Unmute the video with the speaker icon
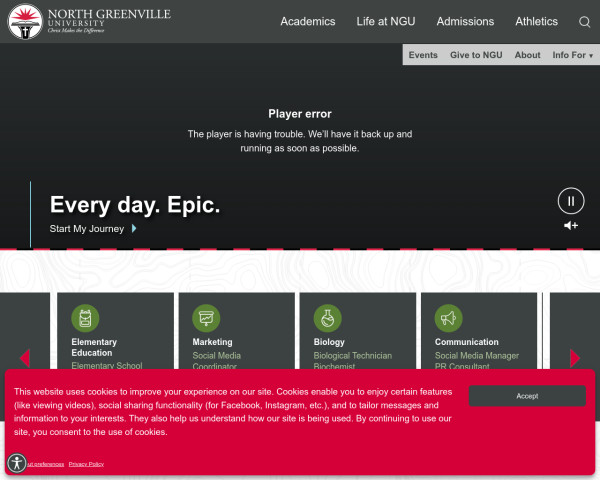 pos(571,225)
